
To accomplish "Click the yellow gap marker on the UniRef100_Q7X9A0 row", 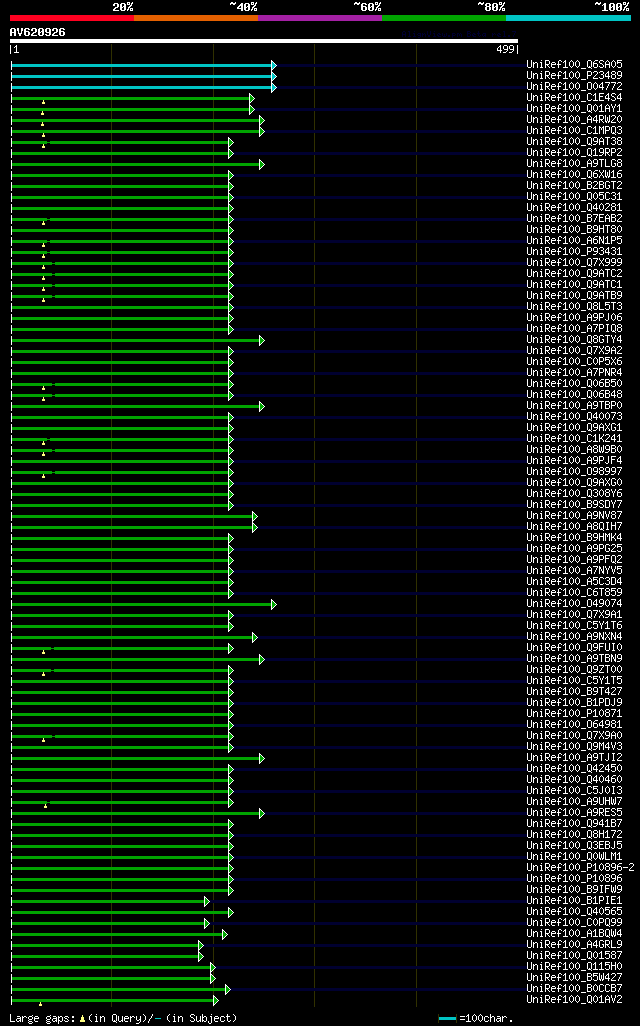I will tap(44, 740).
